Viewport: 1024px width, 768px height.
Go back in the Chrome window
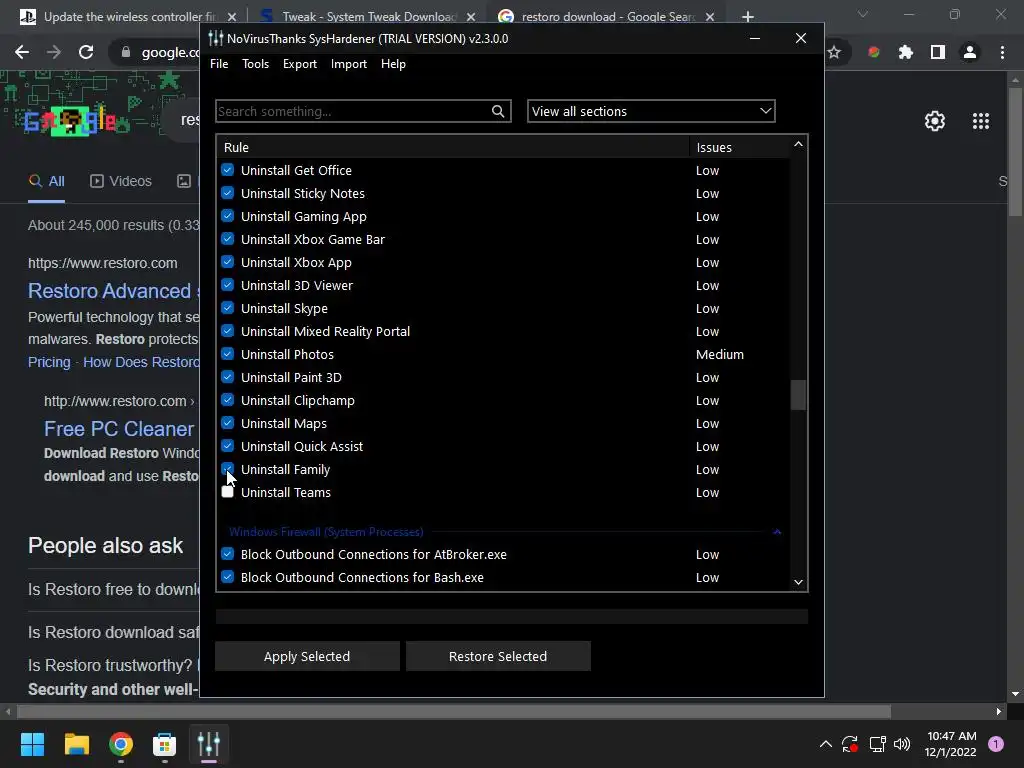[22, 52]
